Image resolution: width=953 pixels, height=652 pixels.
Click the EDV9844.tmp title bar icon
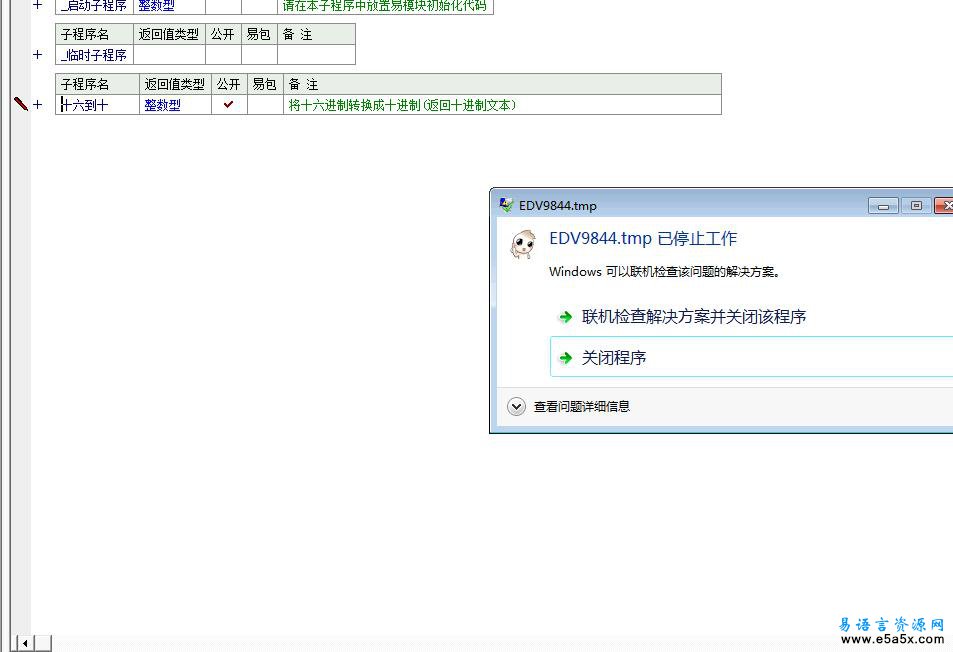click(x=506, y=205)
